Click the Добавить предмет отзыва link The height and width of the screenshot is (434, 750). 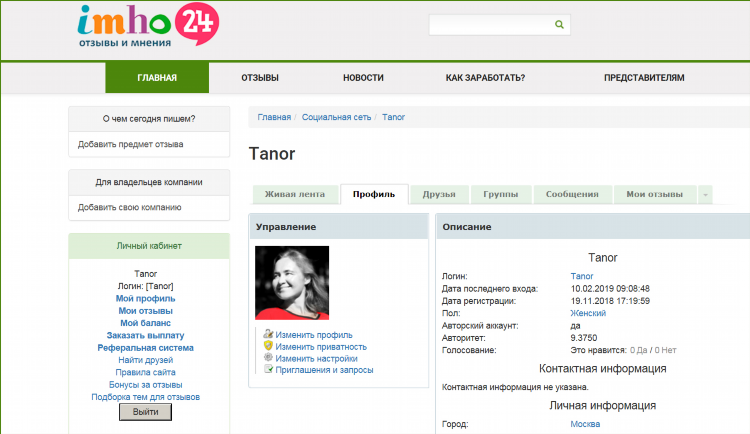(131, 144)
